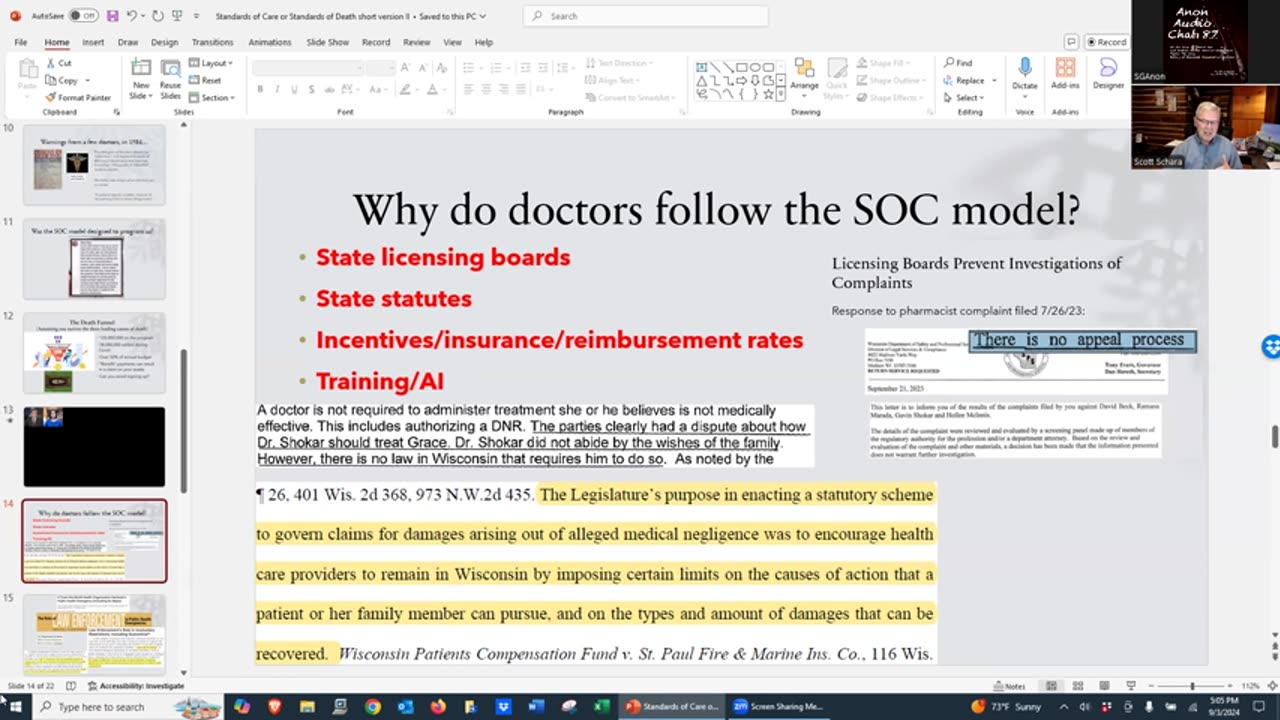Click the Dictate microphone icon

[1025, 67]
